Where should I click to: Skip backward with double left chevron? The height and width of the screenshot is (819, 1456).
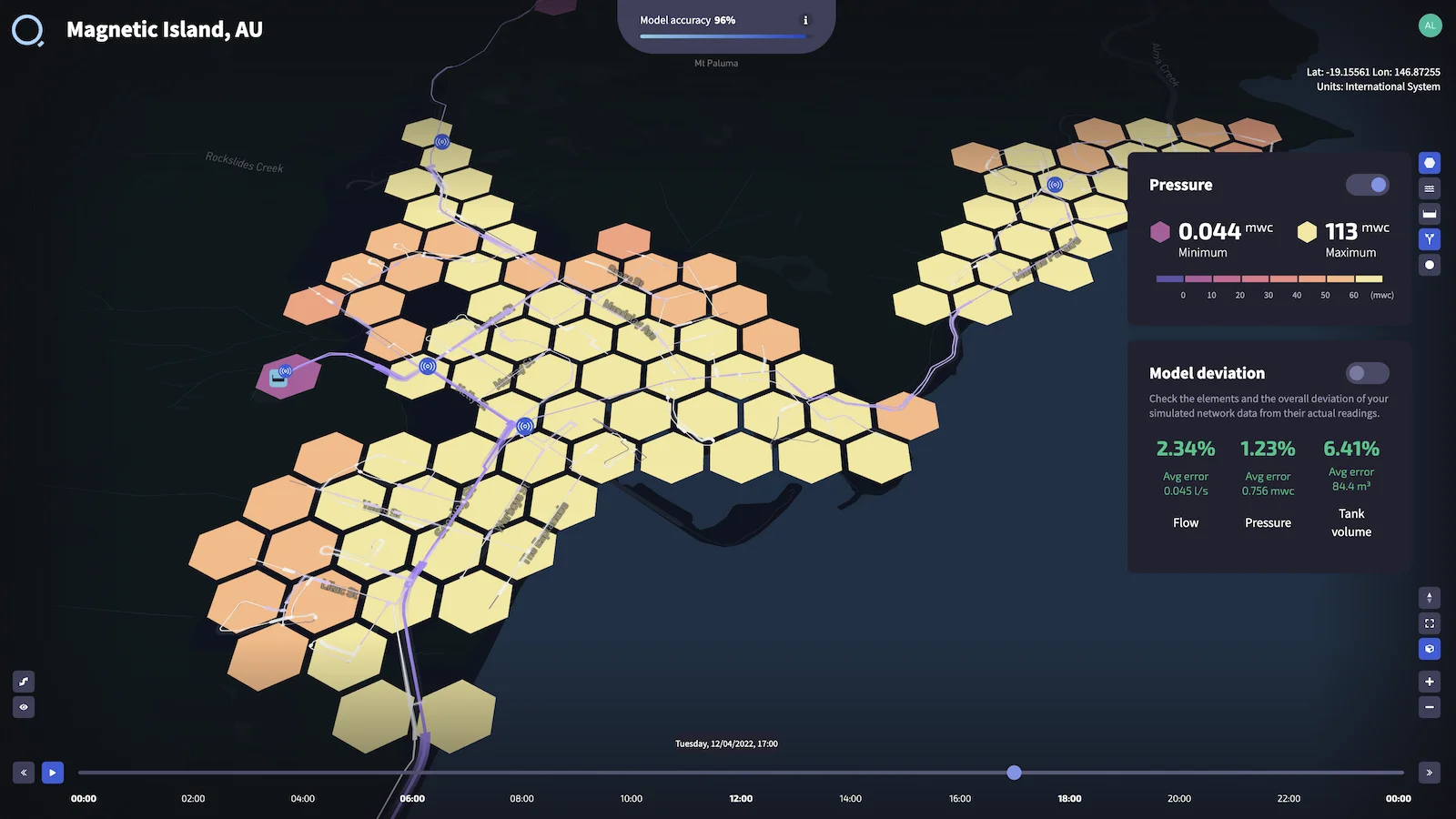(x=24, y=773)
